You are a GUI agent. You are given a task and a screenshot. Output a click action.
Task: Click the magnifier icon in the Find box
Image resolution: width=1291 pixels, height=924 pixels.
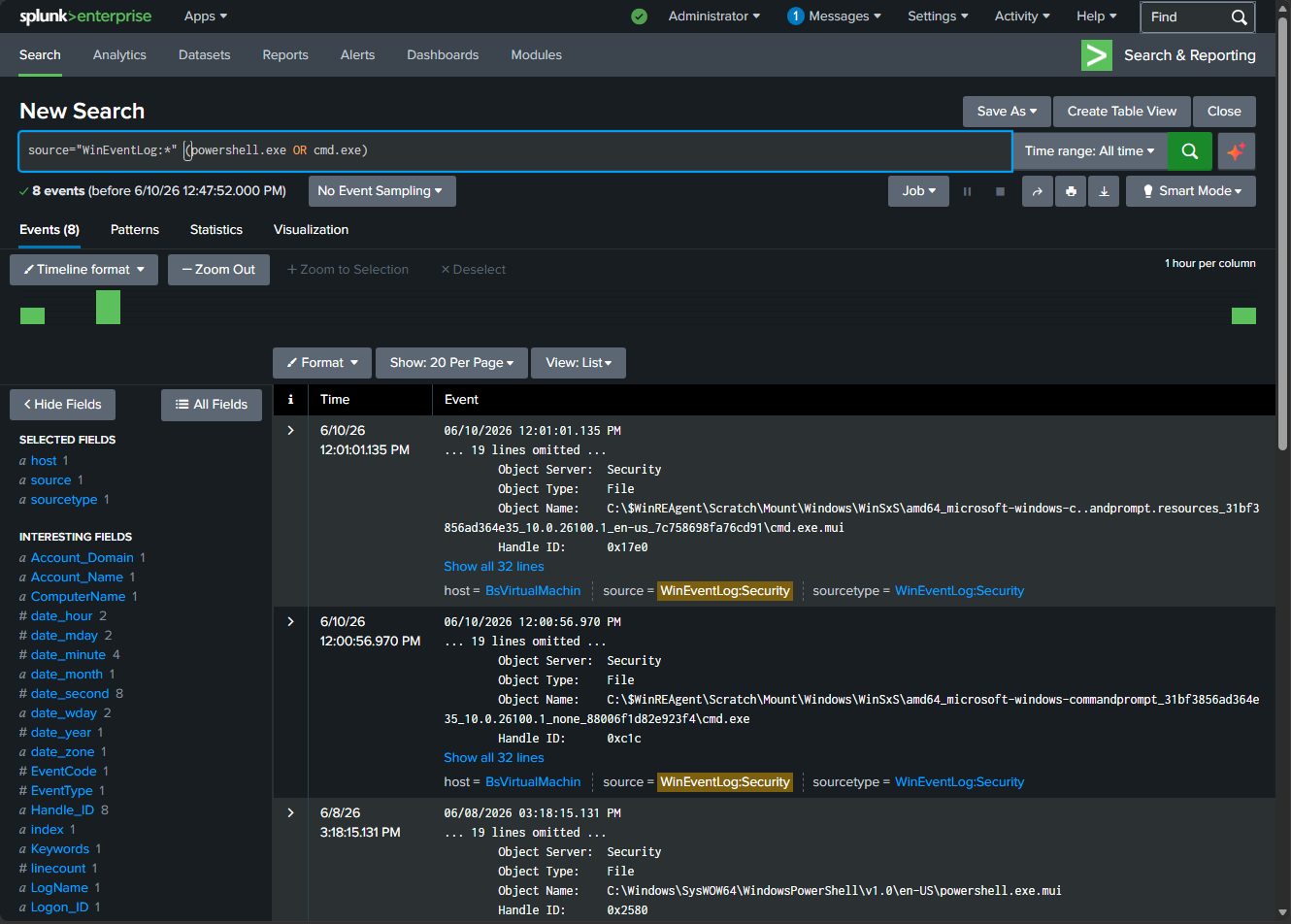(x=1239, y=17)
